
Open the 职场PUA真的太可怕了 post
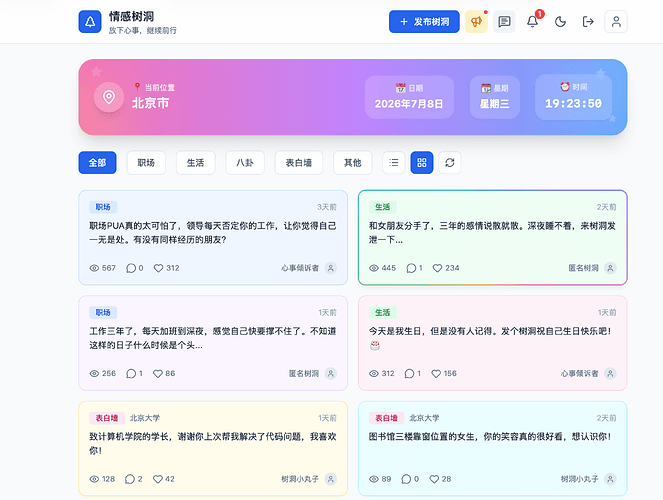click(x=213, y=238)
